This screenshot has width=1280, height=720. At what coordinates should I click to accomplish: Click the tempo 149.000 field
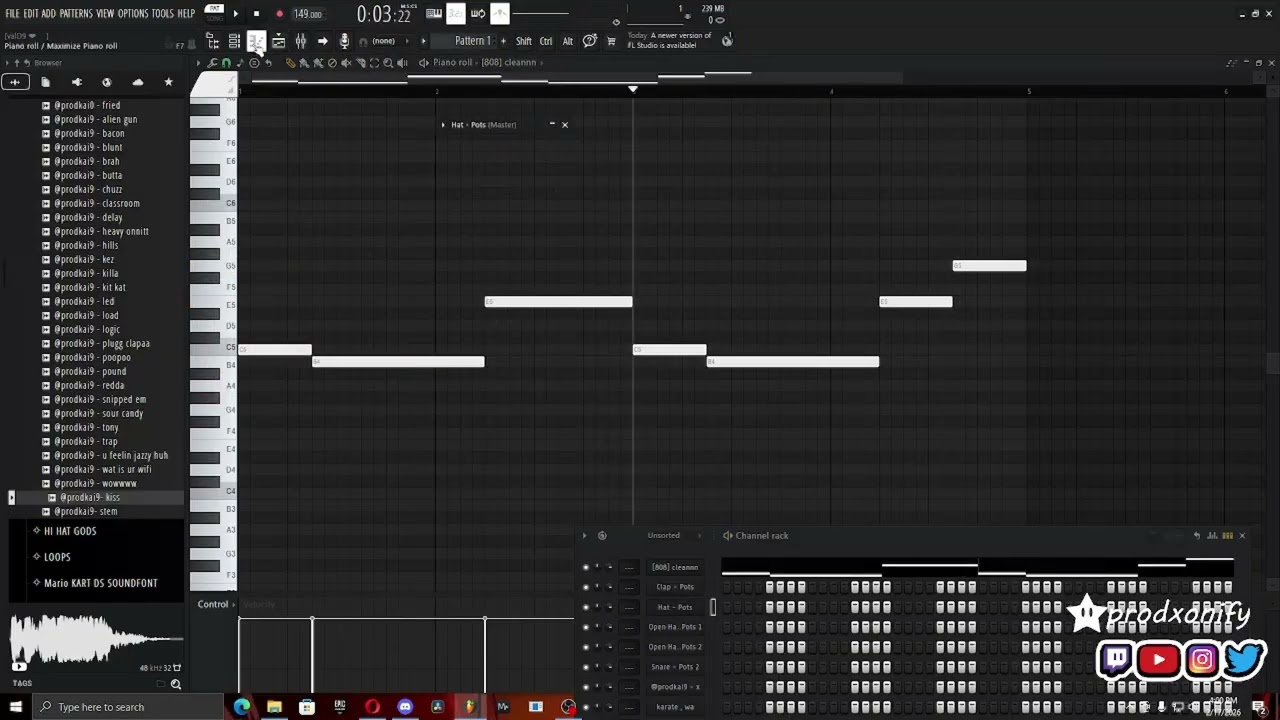coord(308,14)
